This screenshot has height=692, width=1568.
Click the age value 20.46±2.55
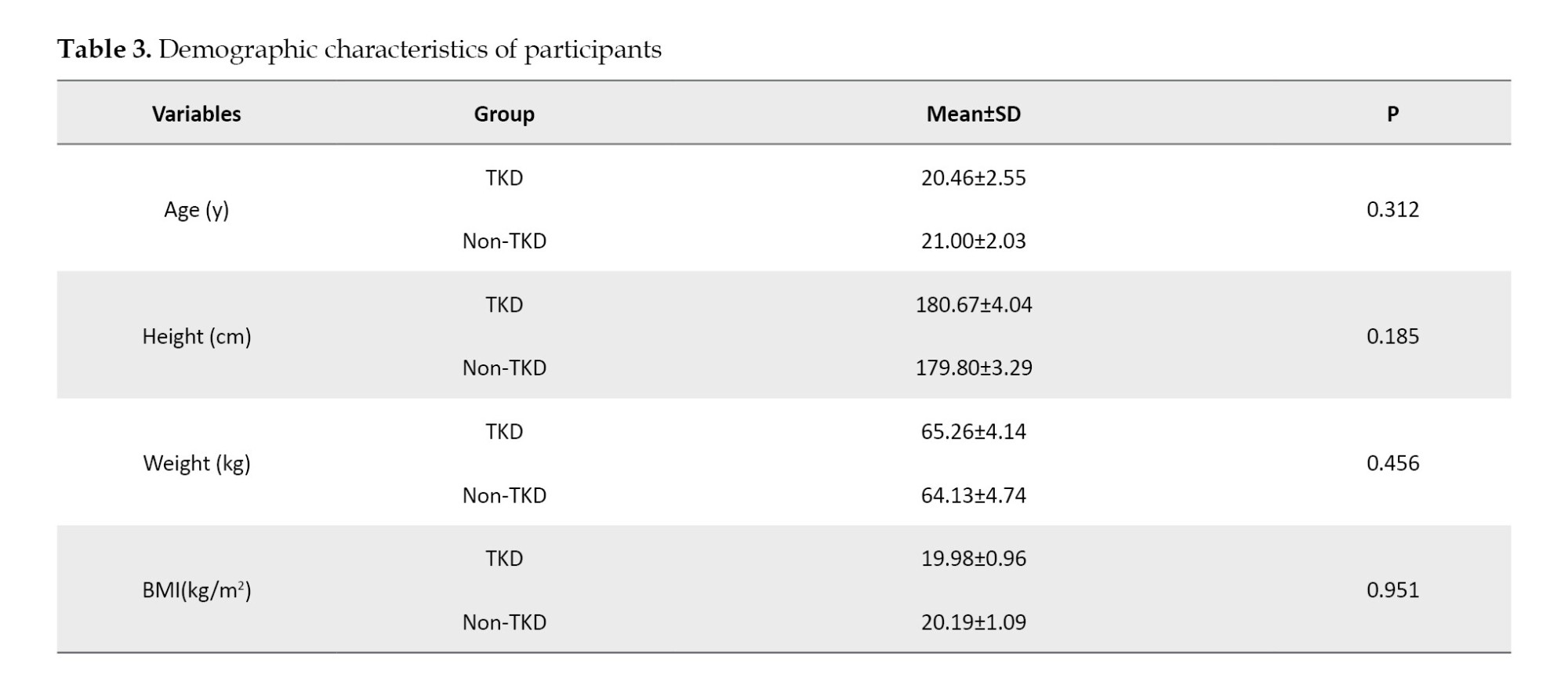[x=973, y=178]
